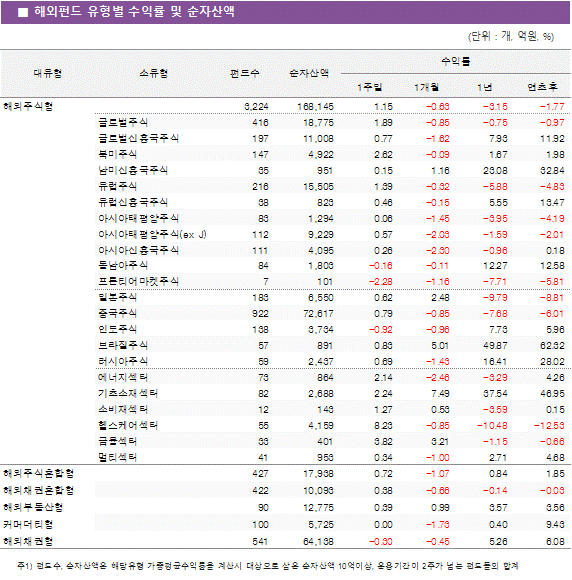Viewport: 572px width, 580px height.
Task: Click the '49.87' one-year return of 브라질주식
Action: pos(495,346)
